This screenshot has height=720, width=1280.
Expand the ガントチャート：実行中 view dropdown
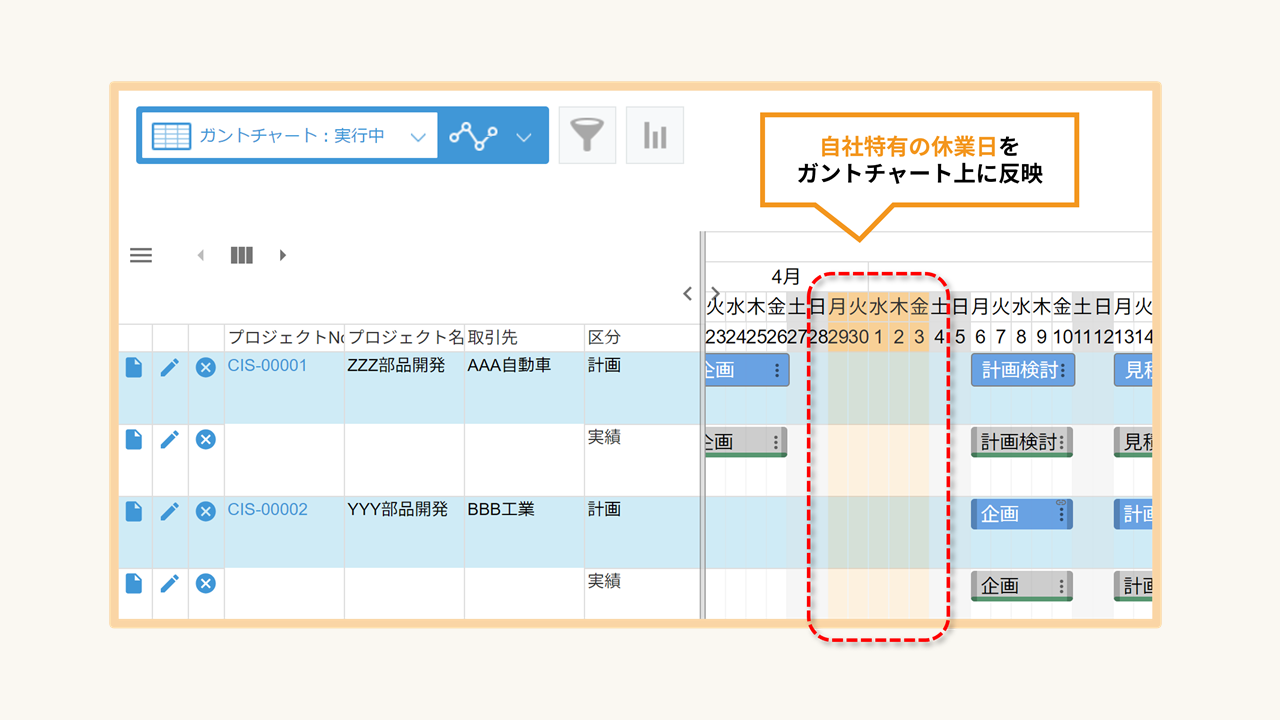(418, 136)
